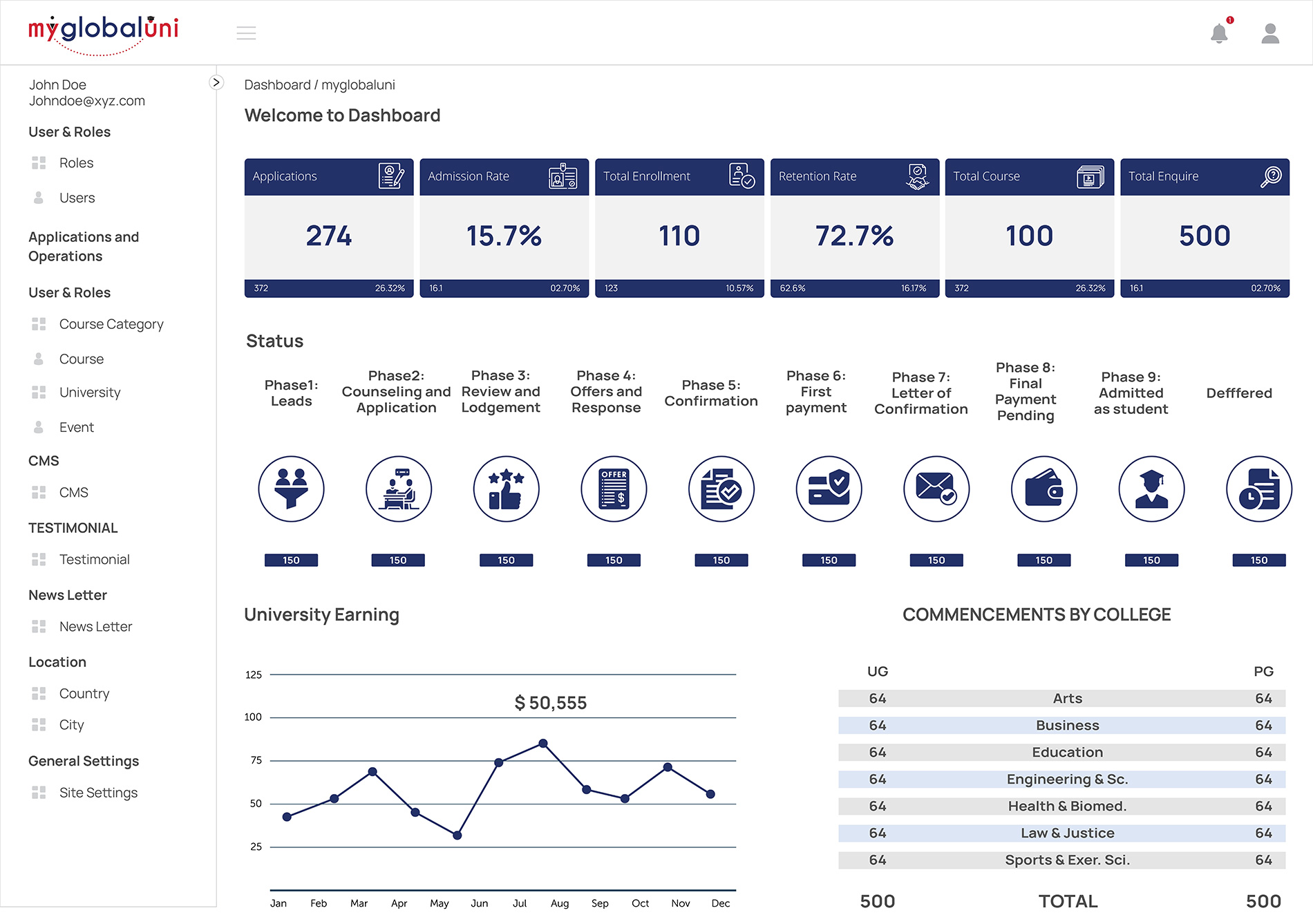Go to City under Location

[x=72, y=725]
